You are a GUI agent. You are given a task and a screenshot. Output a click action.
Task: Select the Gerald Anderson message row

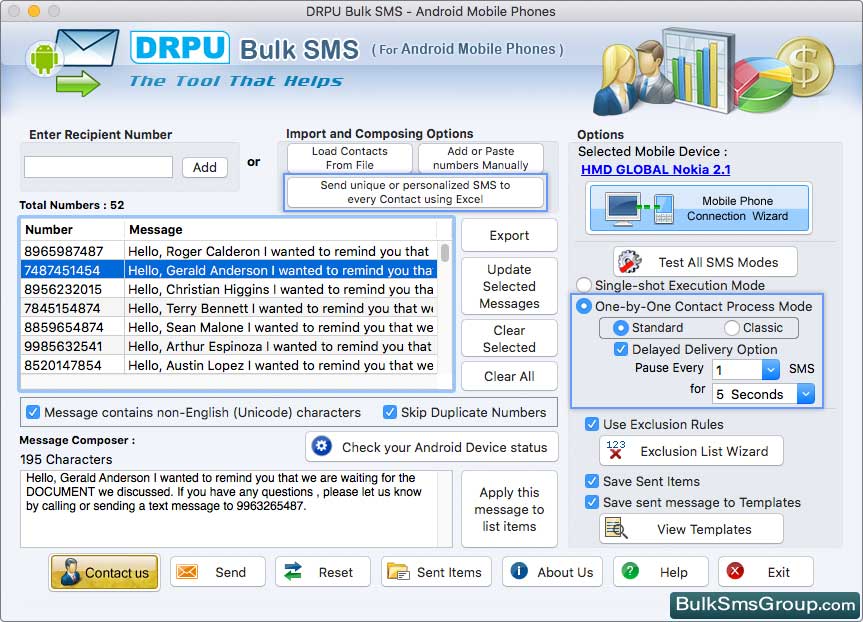coord(230,270)
